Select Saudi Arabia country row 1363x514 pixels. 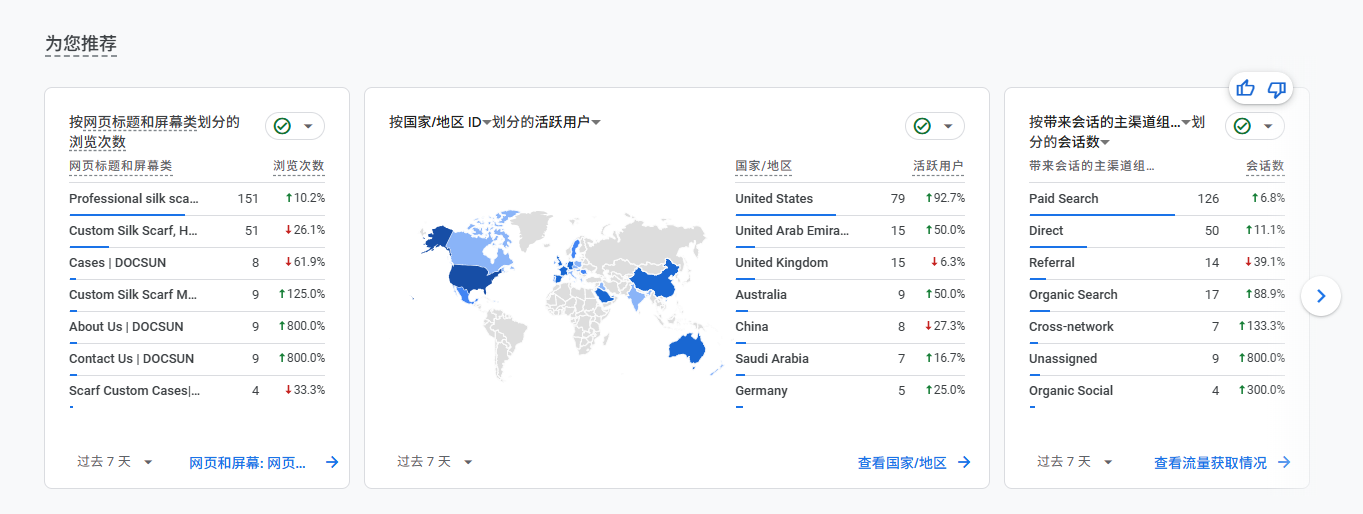point(850,359)
